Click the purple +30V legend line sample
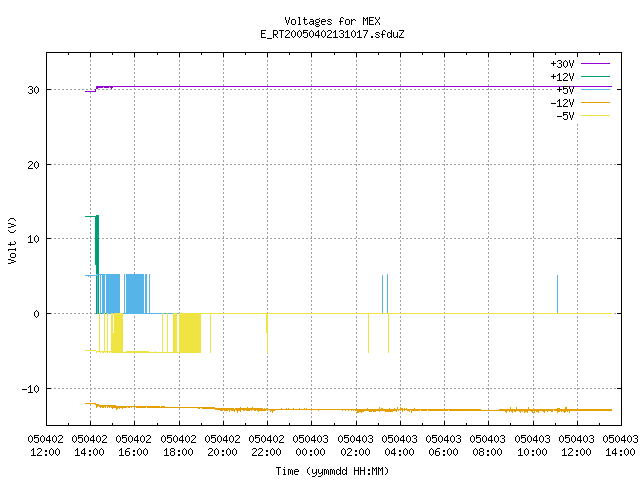The image size is (640, 480). pyautogui.click(x=595, y=64)
